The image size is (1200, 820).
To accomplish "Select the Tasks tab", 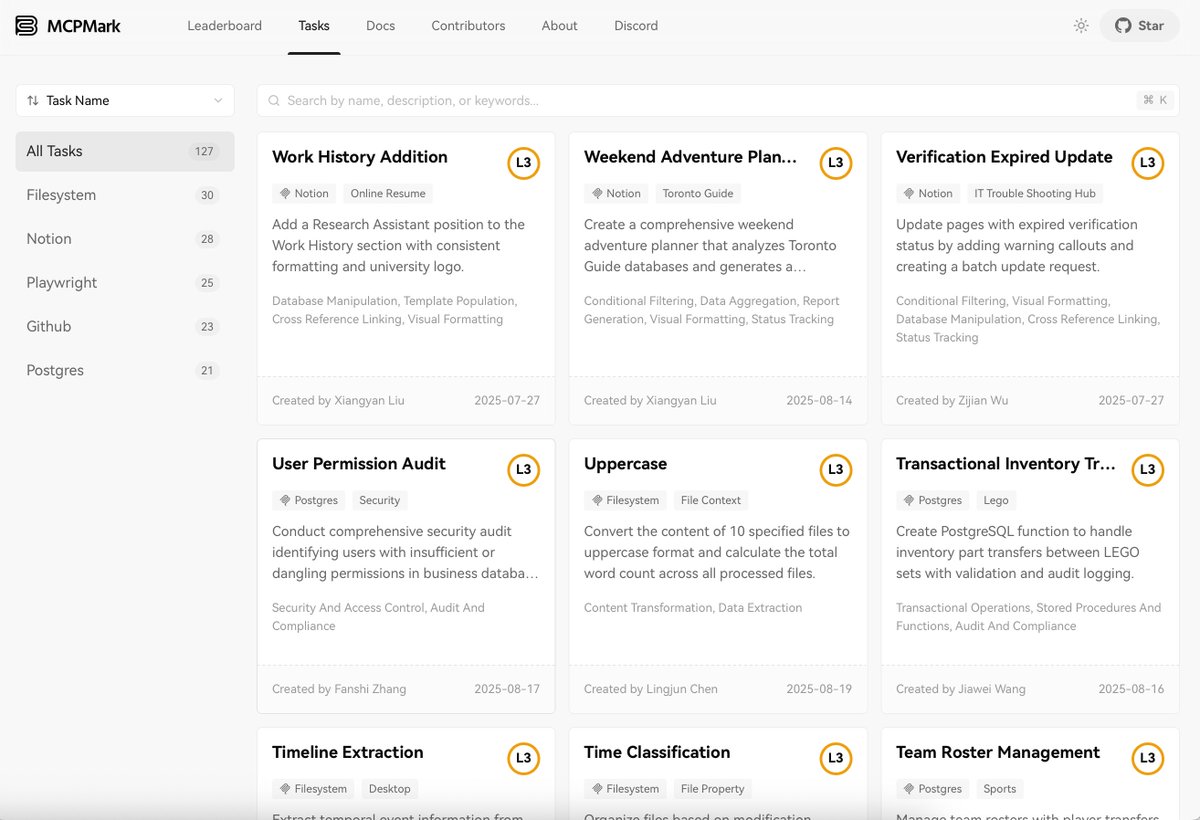I will [314, 26].
